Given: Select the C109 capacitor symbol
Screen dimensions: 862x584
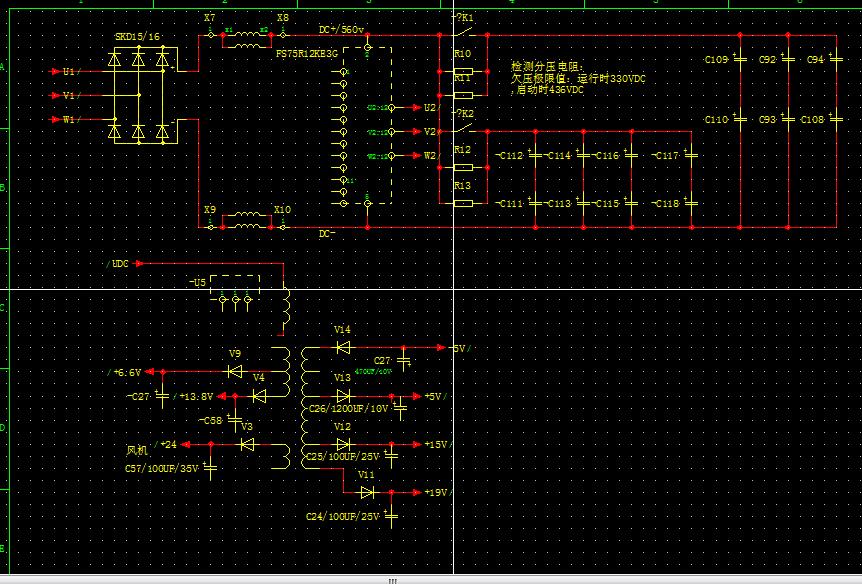Looking at the screenshot, I should pos(739,60).
